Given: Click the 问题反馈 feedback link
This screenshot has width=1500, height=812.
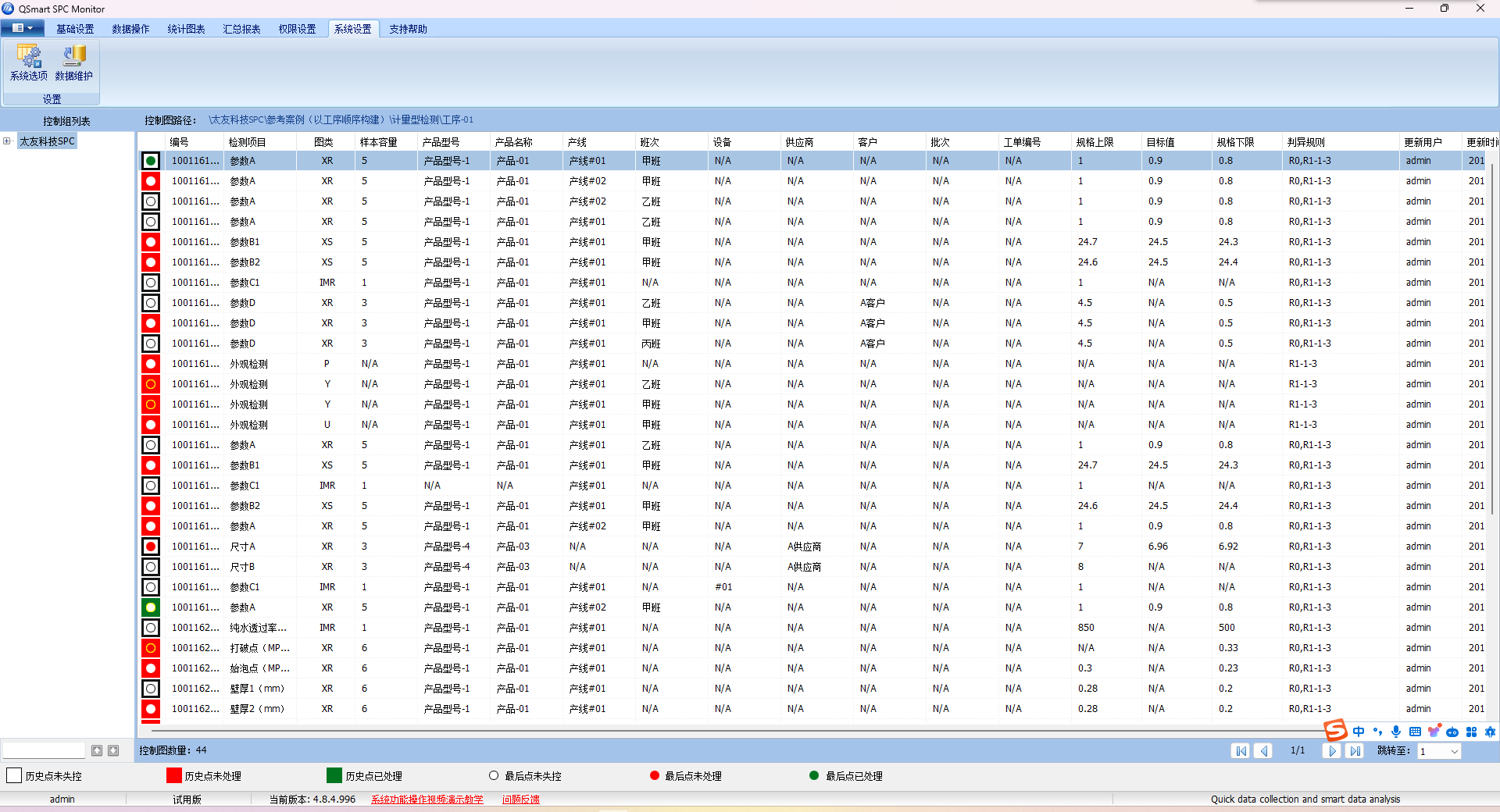Looking at the screenshot, I should [520, 800].
